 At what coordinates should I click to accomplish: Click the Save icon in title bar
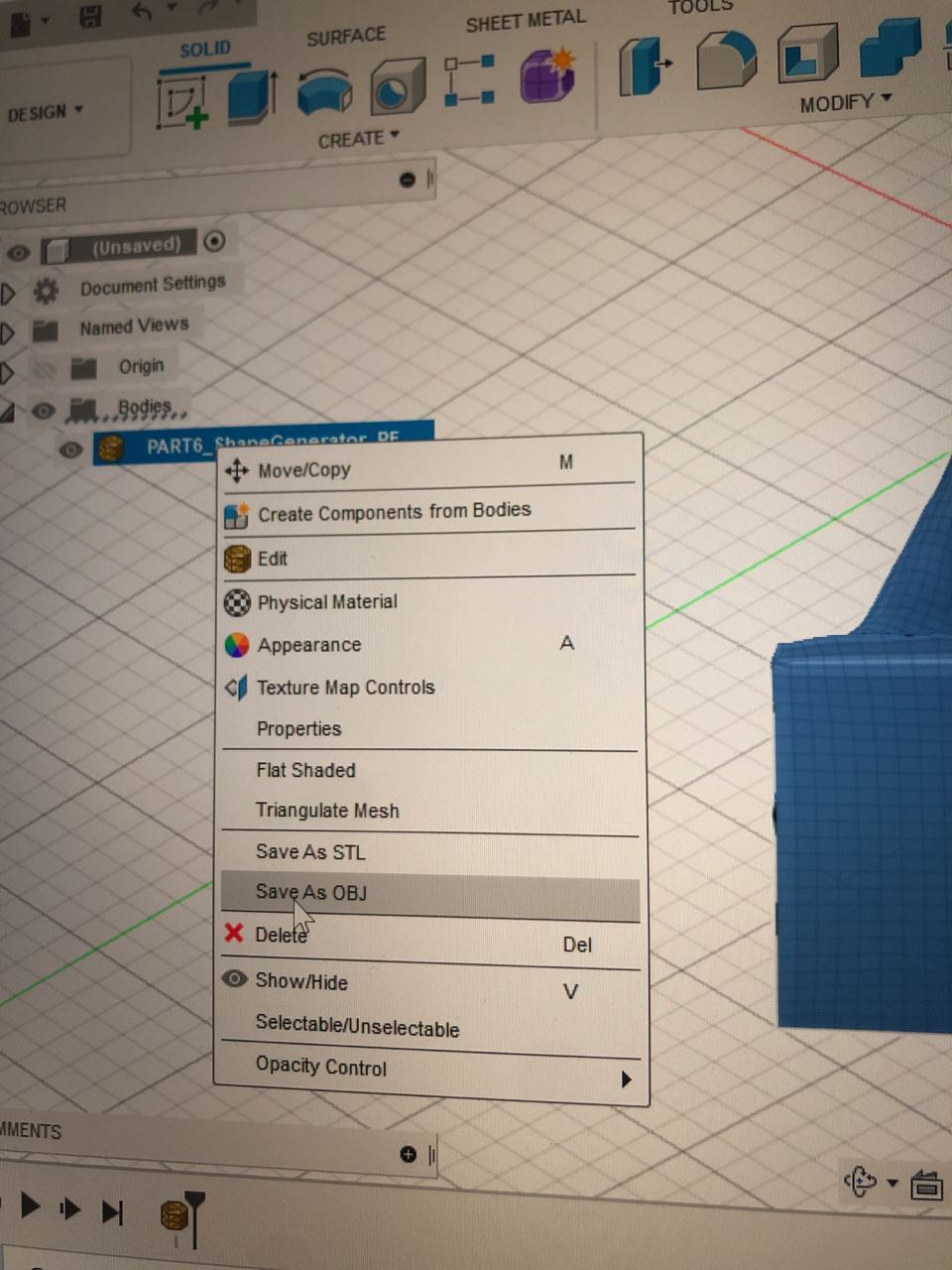click(x=91, y=17)
